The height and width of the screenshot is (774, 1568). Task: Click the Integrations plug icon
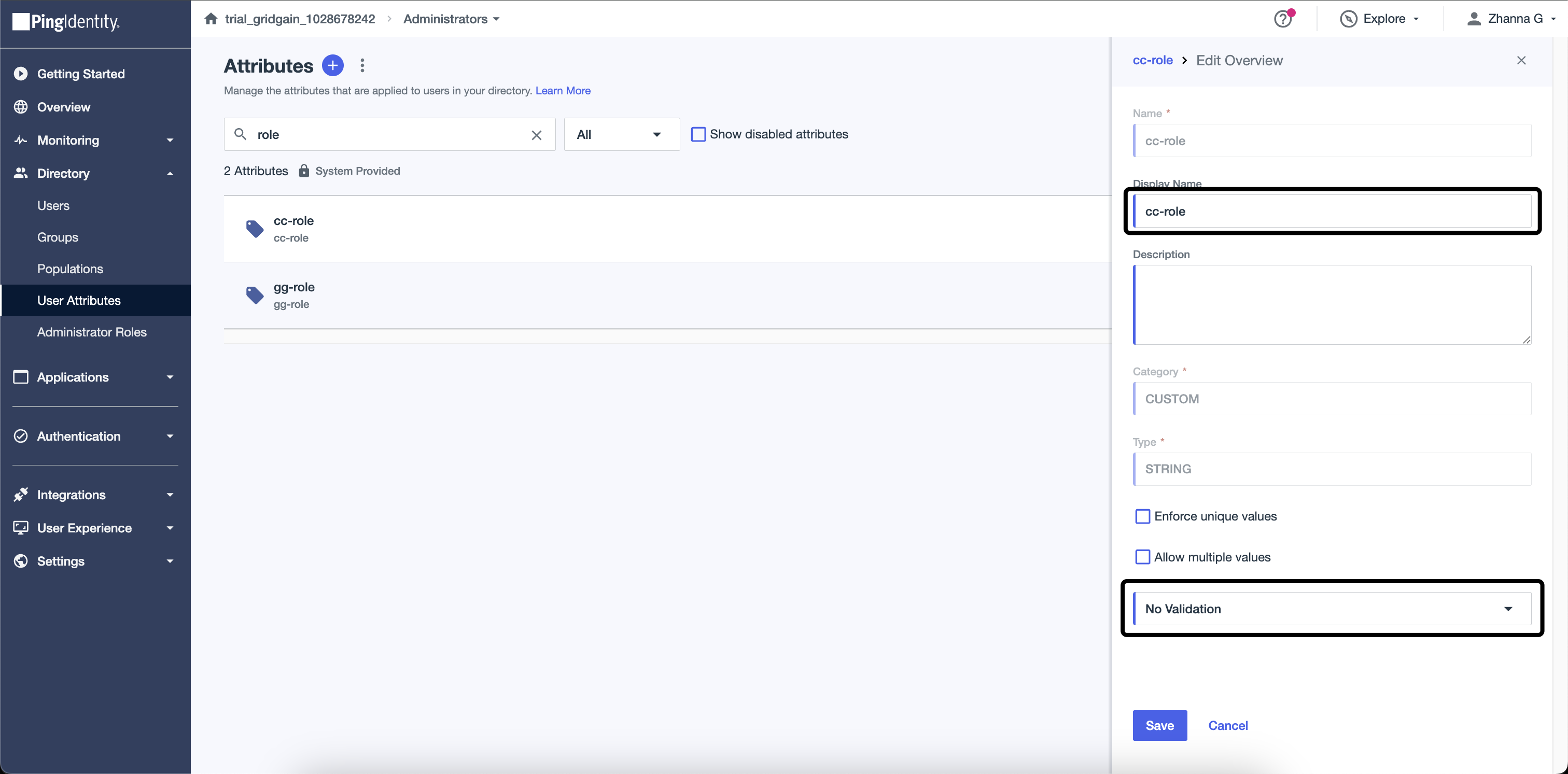(21, 494)
